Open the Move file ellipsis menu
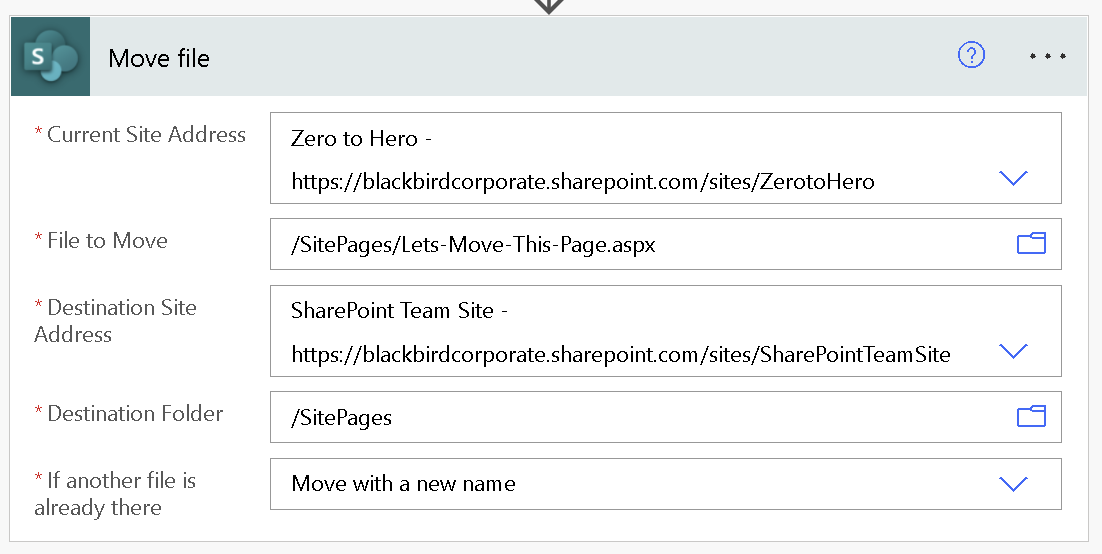 click(1048, 57)
